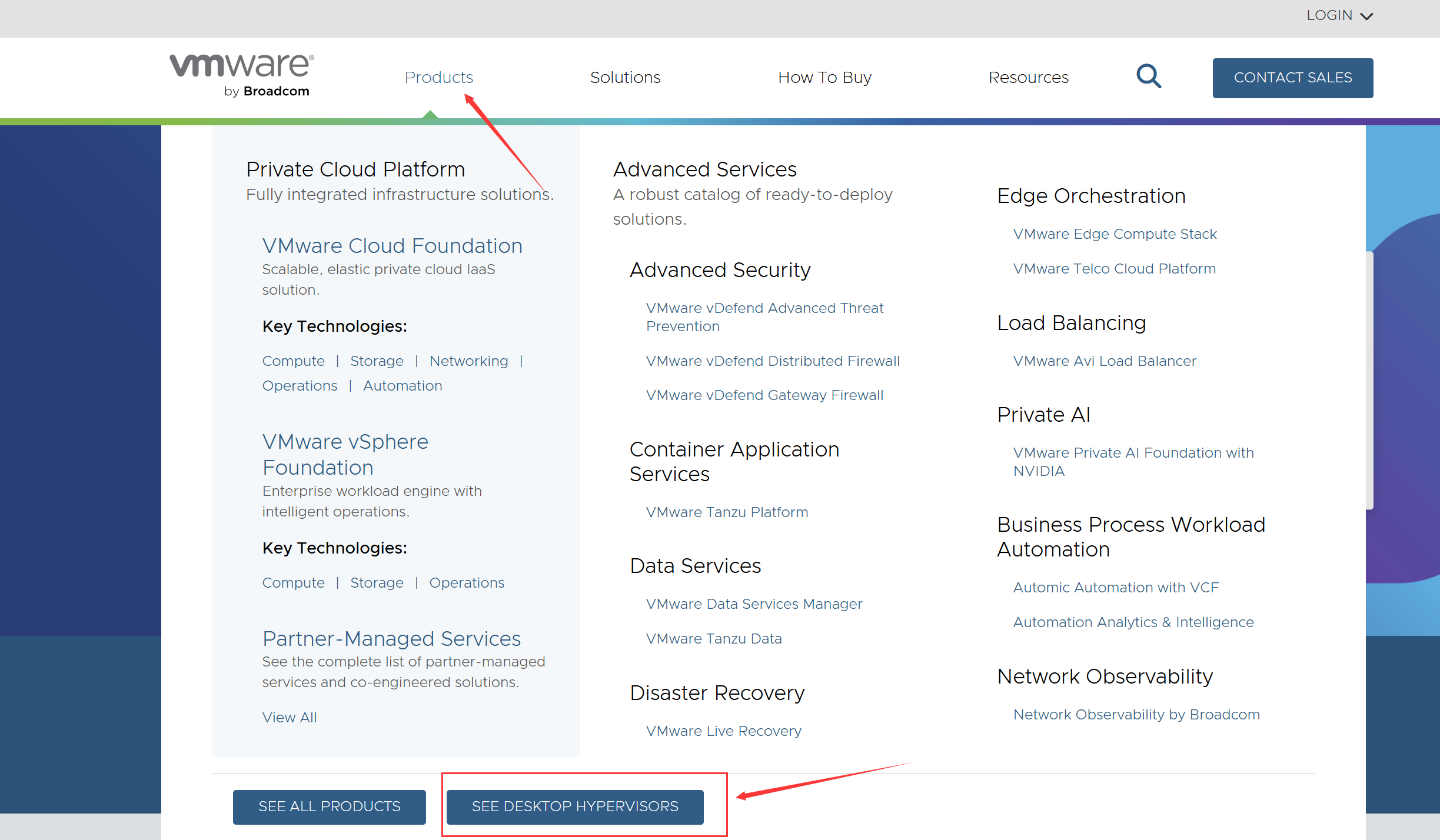Image resolution: width=1440 pixels, height=840 pixels.
Task: Open VMware Tanzu Platform link
Action: pyautogui.click(x=727, y=512)
